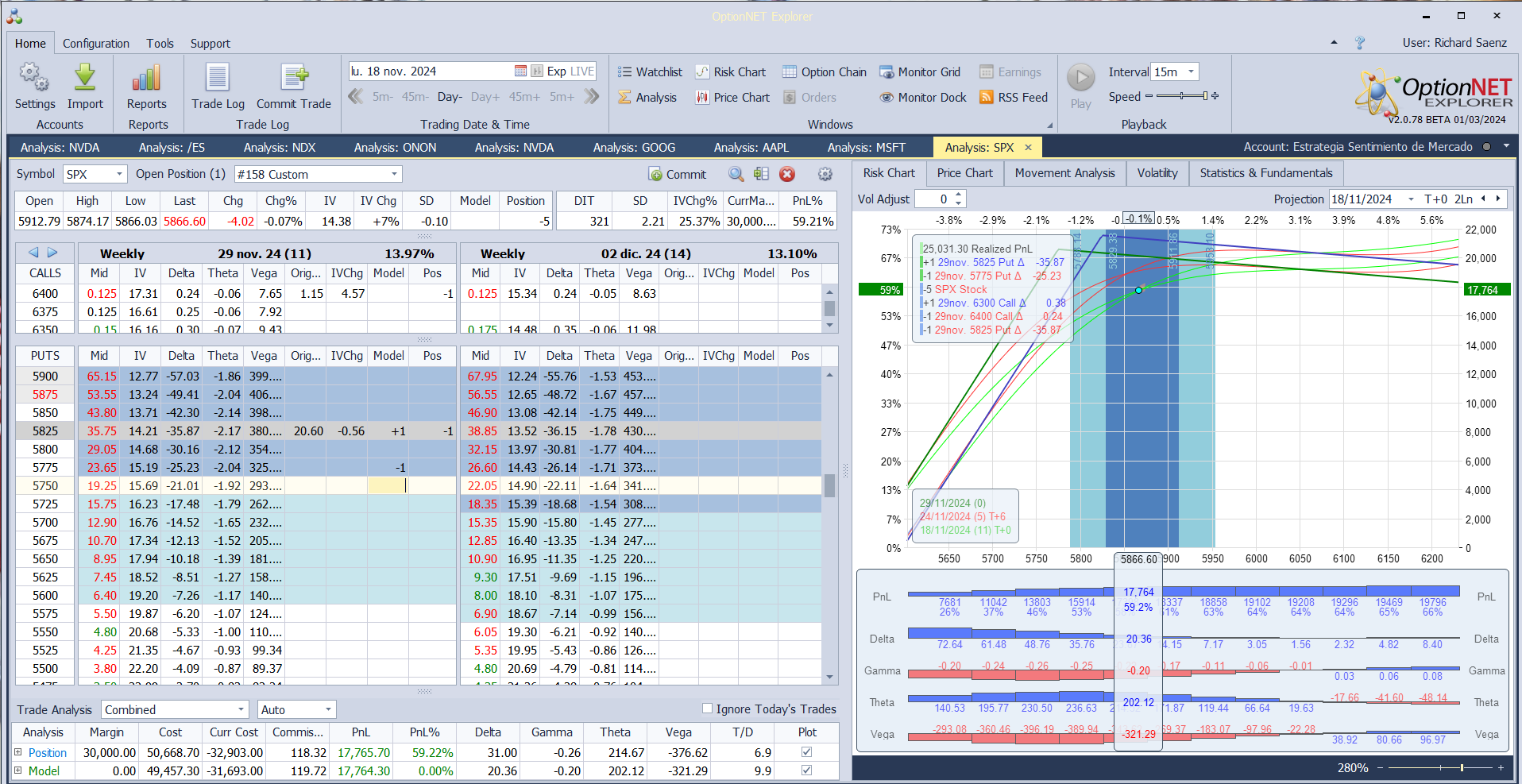This screenshot has width=1522, height=784.
Task: Expand the Interval 15m dropdown
Action: pos(1191,72)
